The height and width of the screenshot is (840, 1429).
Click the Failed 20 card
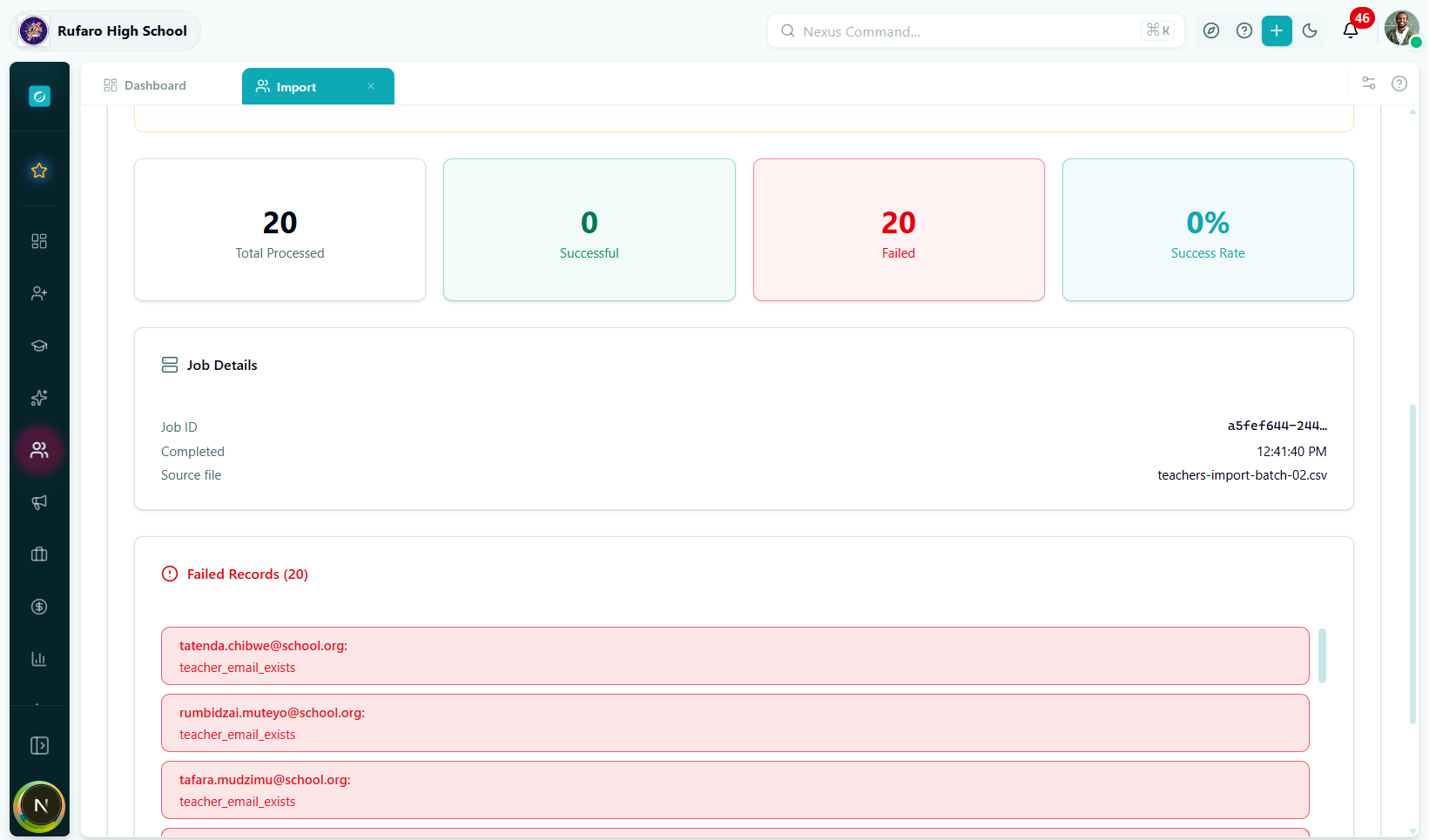(899, 230)
